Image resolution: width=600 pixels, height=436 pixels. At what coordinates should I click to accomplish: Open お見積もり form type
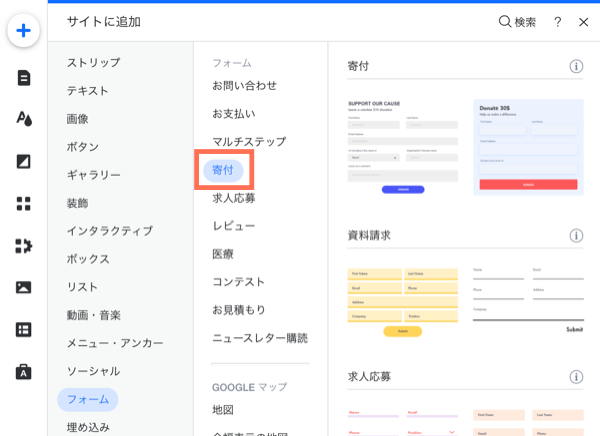tap(239, 310)
